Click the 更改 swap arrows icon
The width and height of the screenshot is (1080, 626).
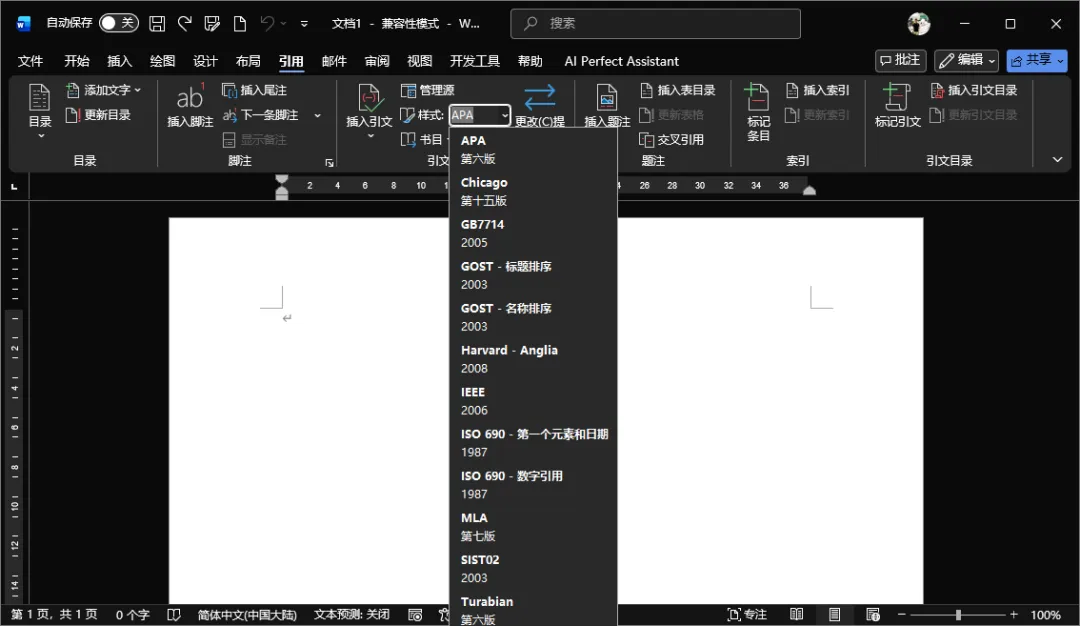pyautogui.click(x=540, y=98)
